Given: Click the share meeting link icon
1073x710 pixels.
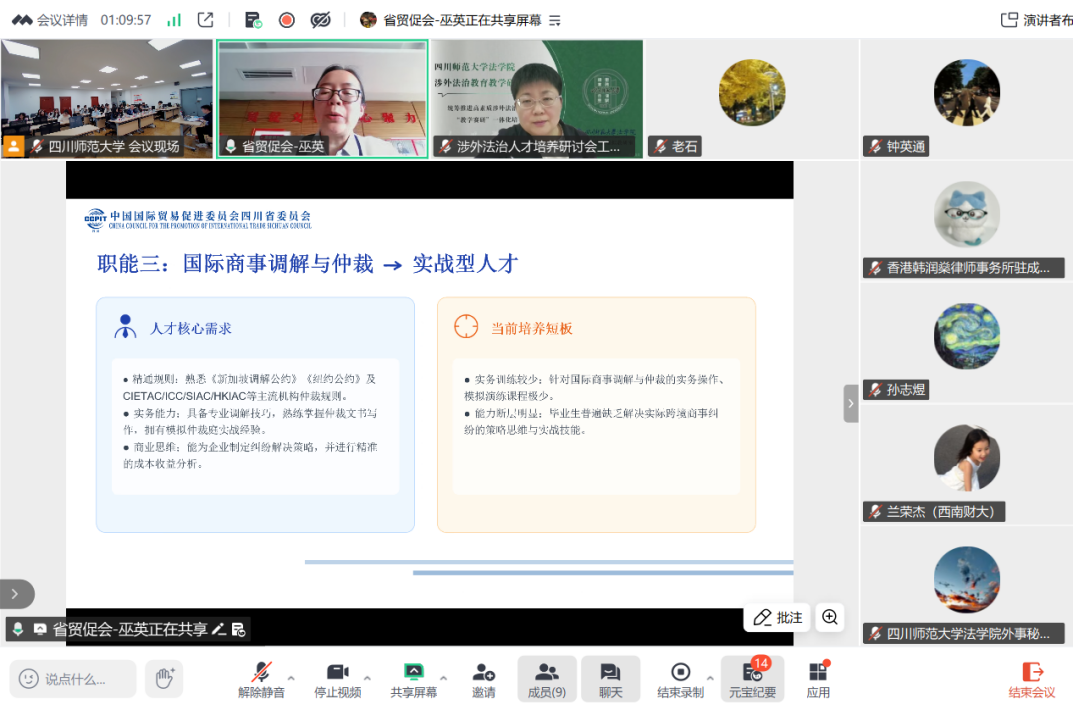Looking at the screenshot, I should pos(205,20).
